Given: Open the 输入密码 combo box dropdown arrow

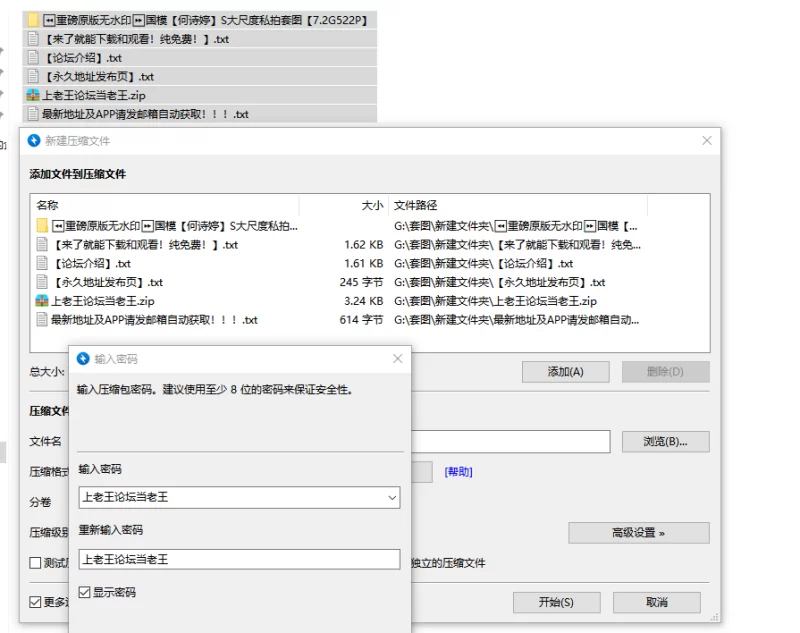Looking at the screenshot, I should point(392,497).
